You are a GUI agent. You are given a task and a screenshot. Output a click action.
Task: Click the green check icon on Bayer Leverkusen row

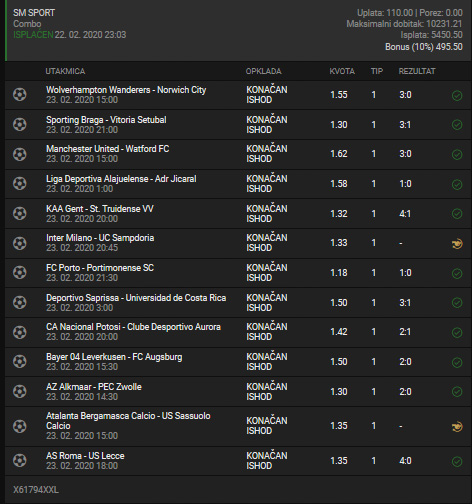coord(457,362)
